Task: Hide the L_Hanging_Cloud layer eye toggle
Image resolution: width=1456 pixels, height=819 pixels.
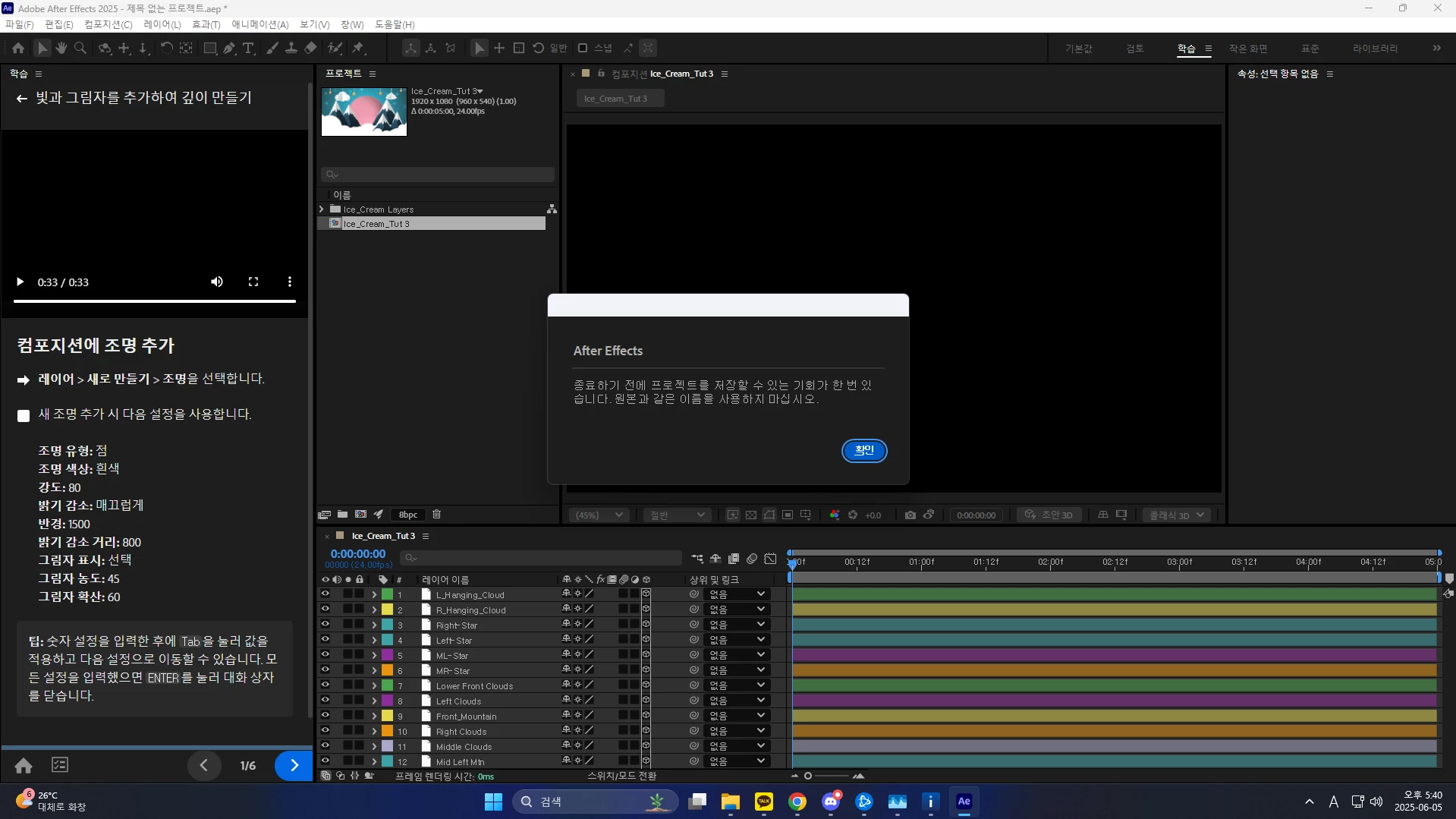Action: tap(325, 594)
